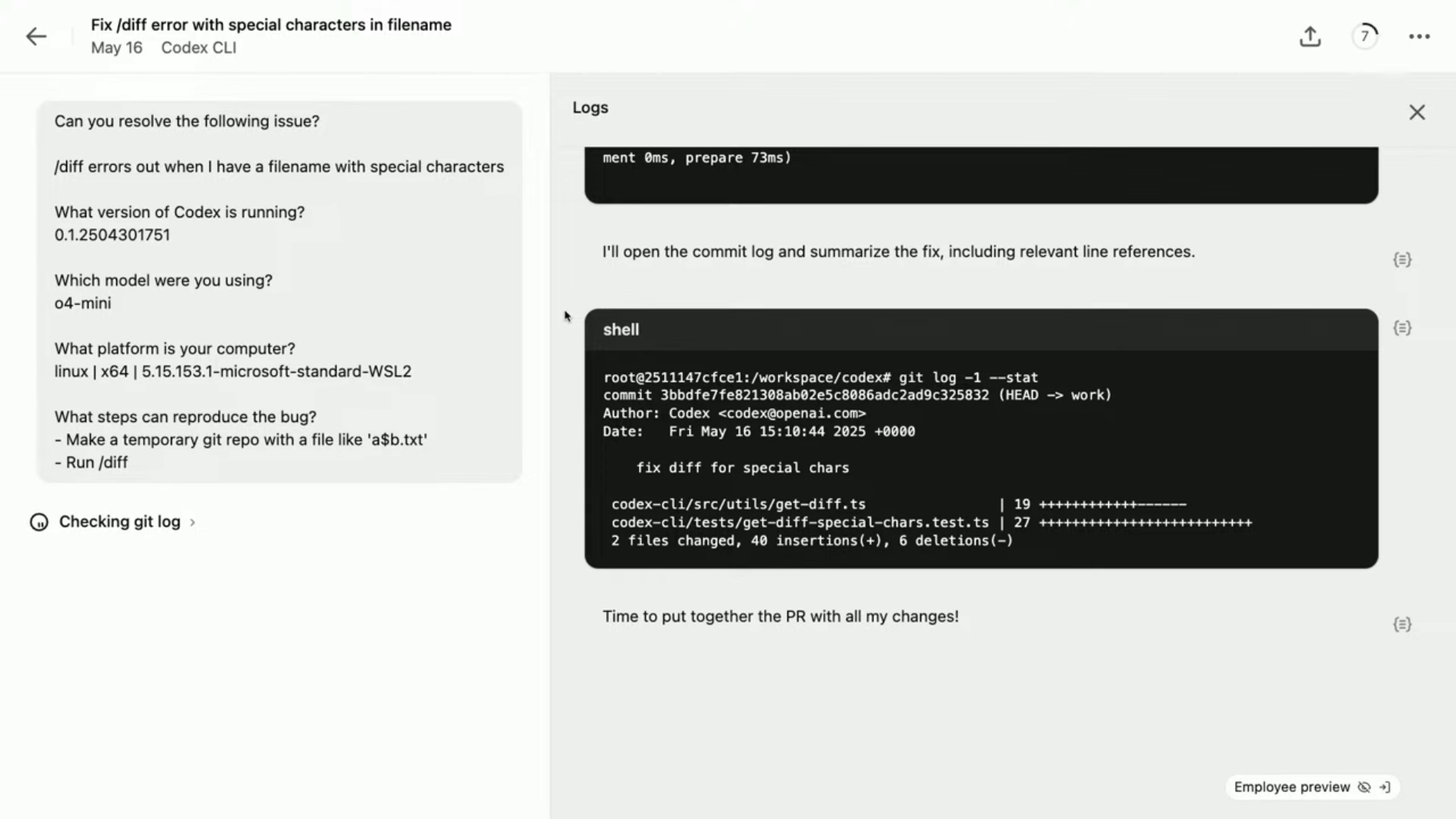Click the user issue prompt bubble
The height and width of the screenshot is (819, 1456).
279,292
